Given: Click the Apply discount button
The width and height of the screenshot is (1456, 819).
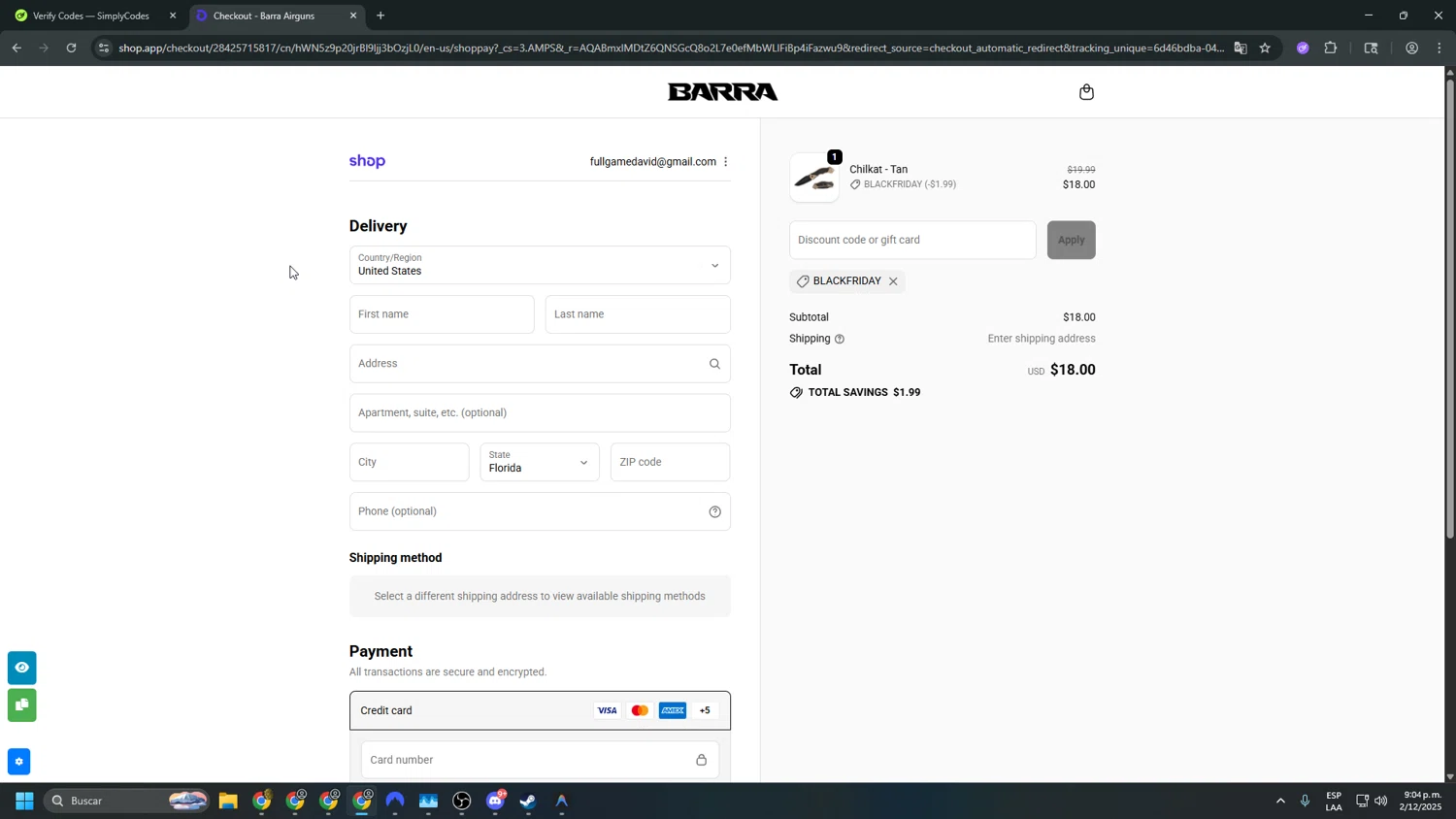Looking at the screenshot, I should click(1071, 240).
